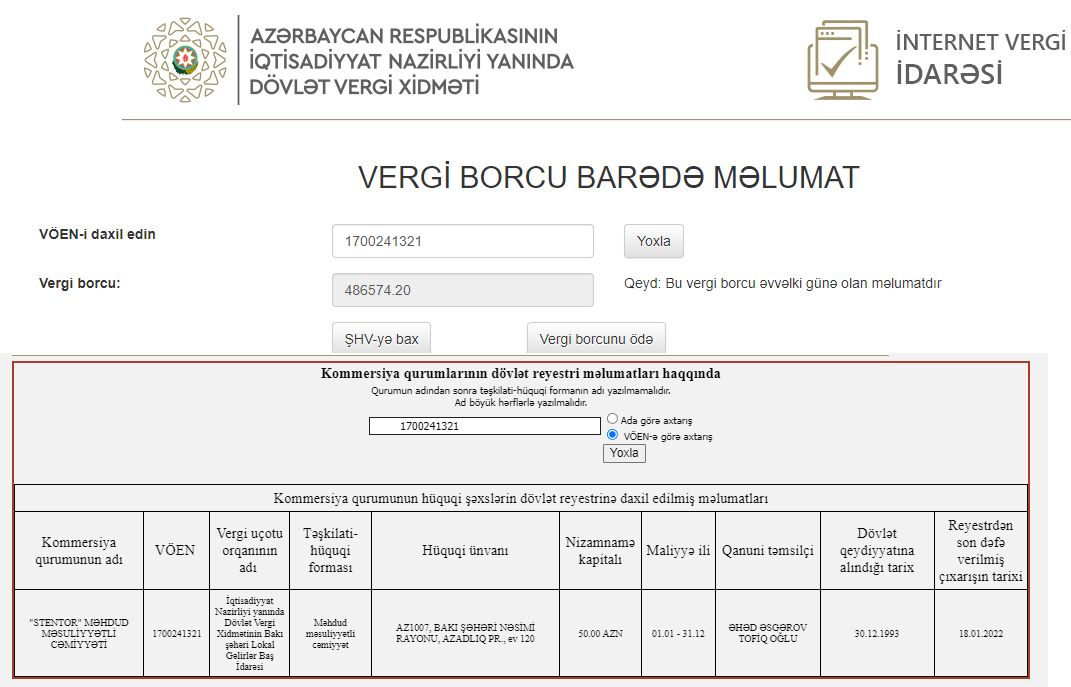Click the note text 'Qeyd: Bu vergi borcu...'
This screenshot has height=687, width=1071.
pos(783,283)
